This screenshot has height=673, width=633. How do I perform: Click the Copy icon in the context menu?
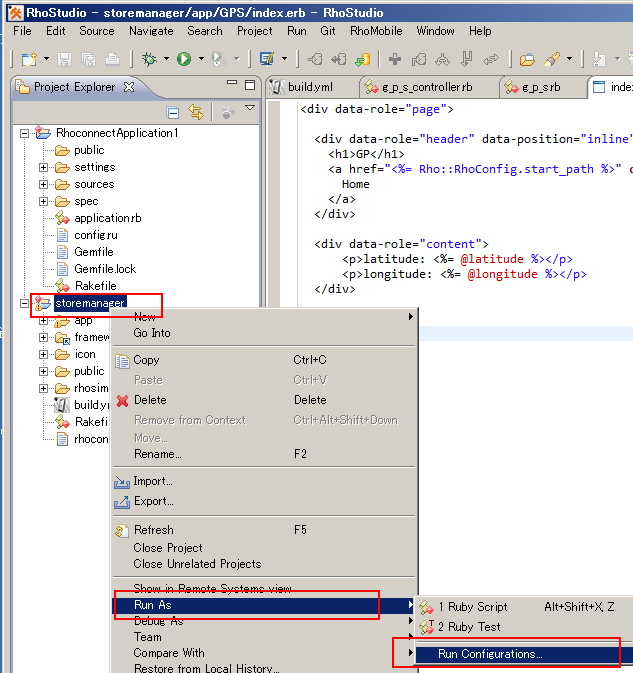tap(122, 361)
